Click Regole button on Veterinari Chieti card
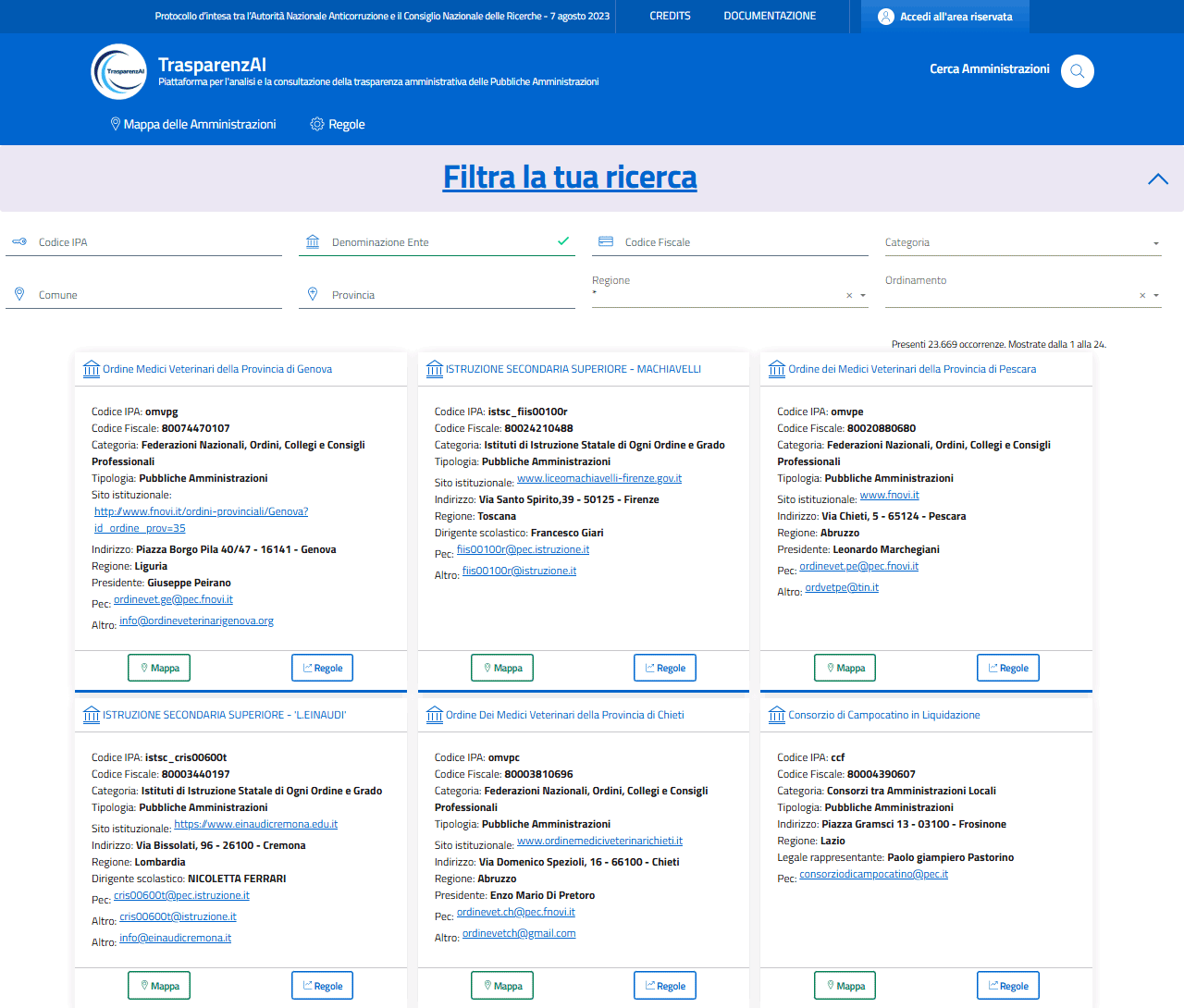This screenshot has height=1008, width=1184. [665, 986]
